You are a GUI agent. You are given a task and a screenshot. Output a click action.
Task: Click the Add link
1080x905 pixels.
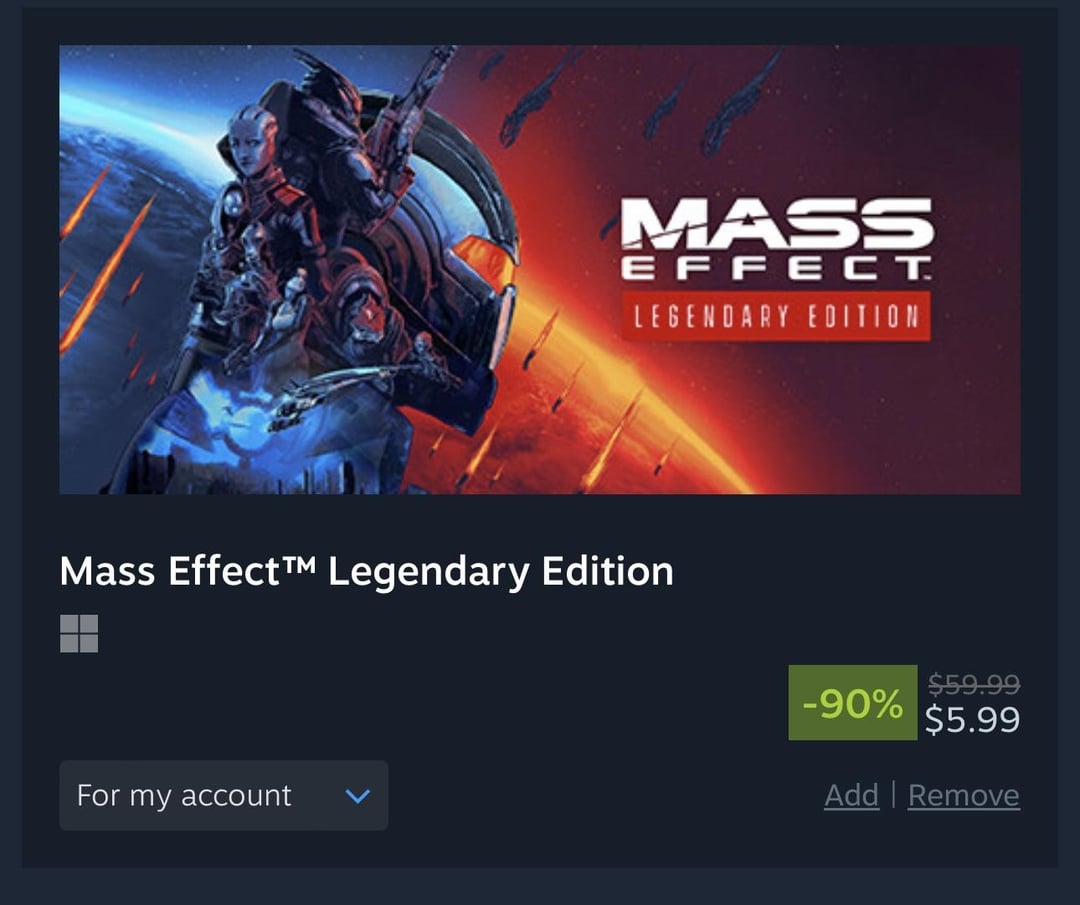(x=851, y=796)
